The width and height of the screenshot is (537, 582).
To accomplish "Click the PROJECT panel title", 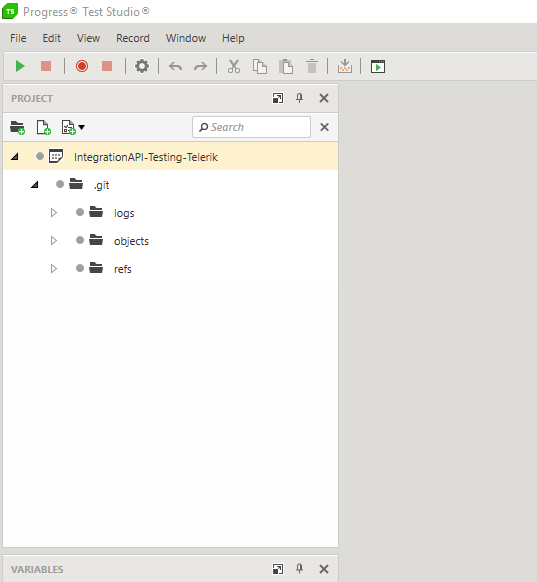I will [32, 98].
